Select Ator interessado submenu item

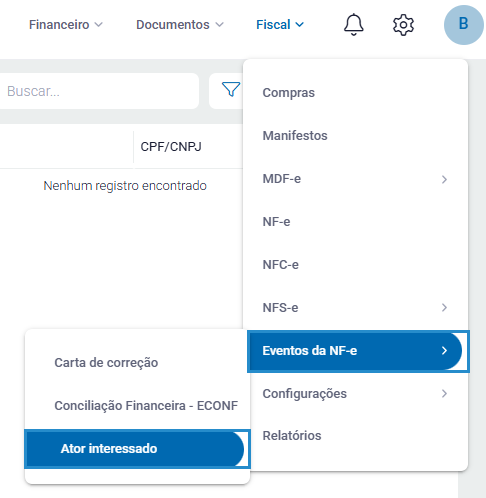137,449
